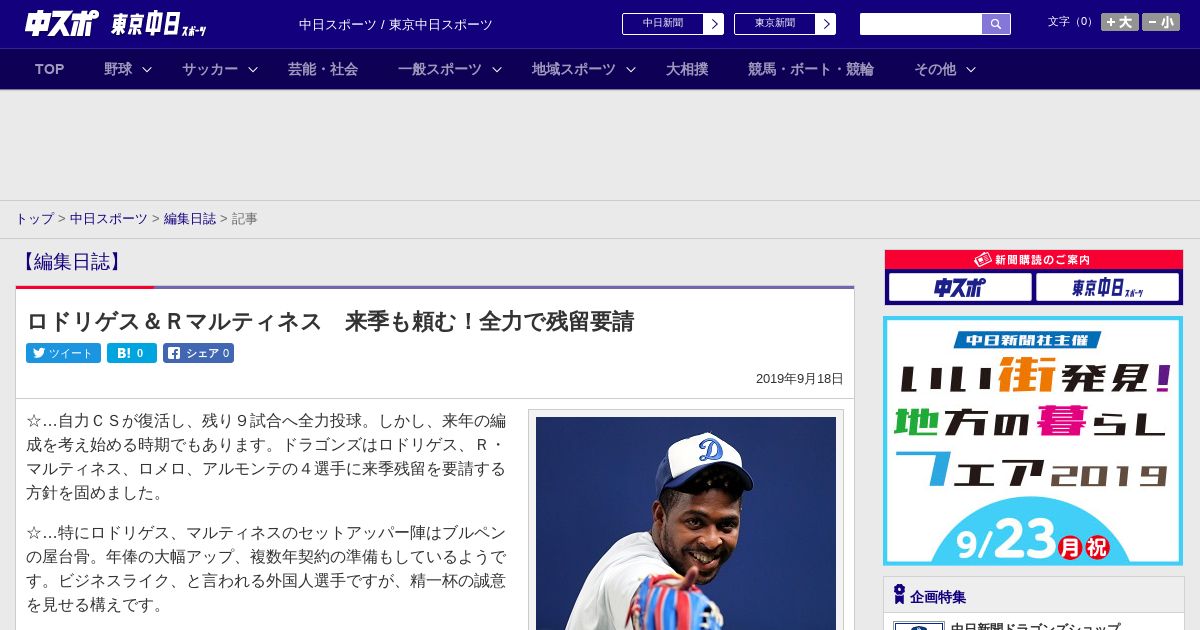Image resolution: width=1200 pixels, height=630 pixels.
Task: Open the 中日新聞 link button
Action: click(673, 24)
